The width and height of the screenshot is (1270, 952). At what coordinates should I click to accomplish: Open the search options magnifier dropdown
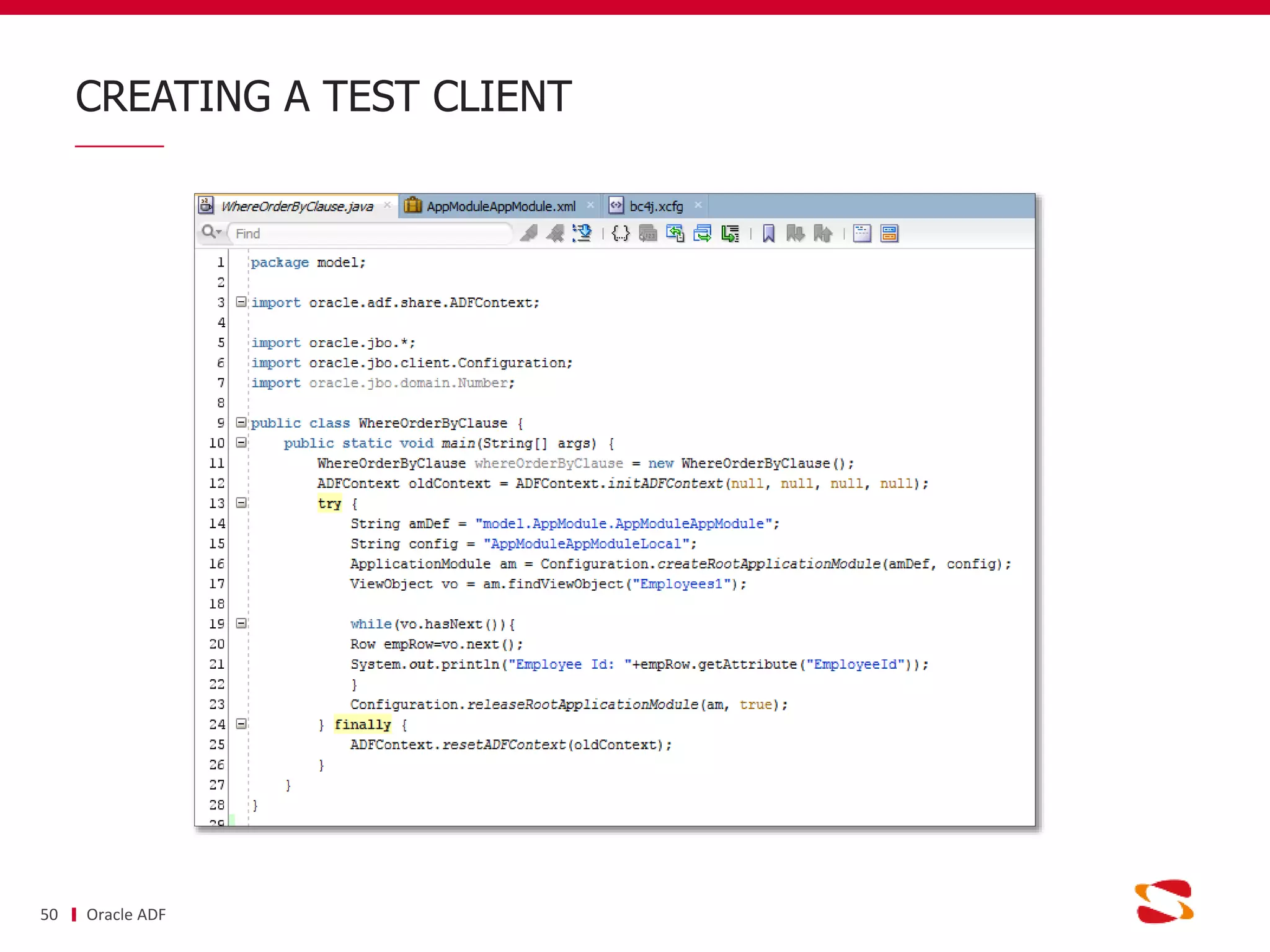pyautogui.click(x=211, y=232)
